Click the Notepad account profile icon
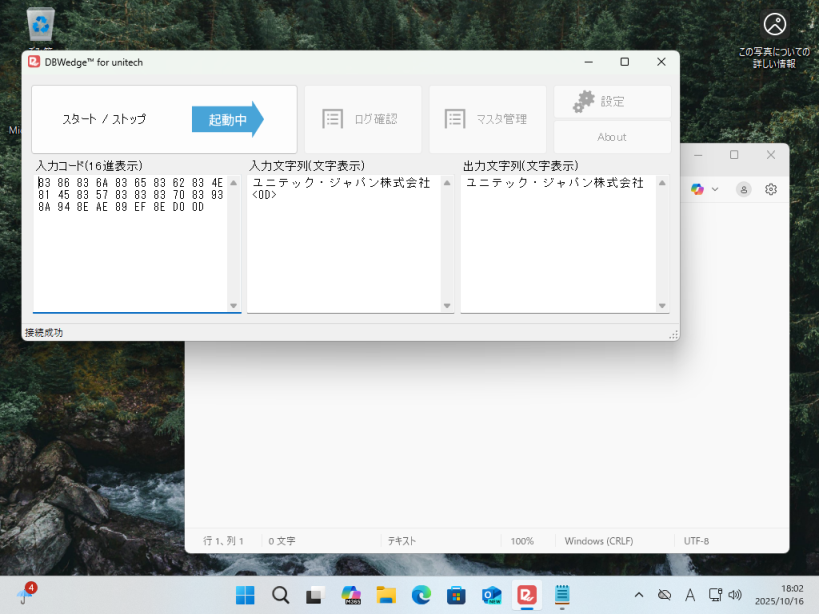The width and height of the screenshot is (819, 614). pyautogui.click(x=743, y=189)
